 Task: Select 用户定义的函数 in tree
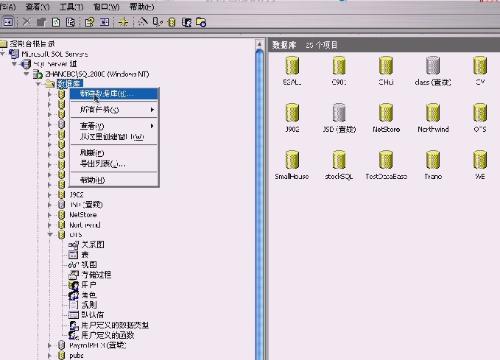tap(108, 335)
